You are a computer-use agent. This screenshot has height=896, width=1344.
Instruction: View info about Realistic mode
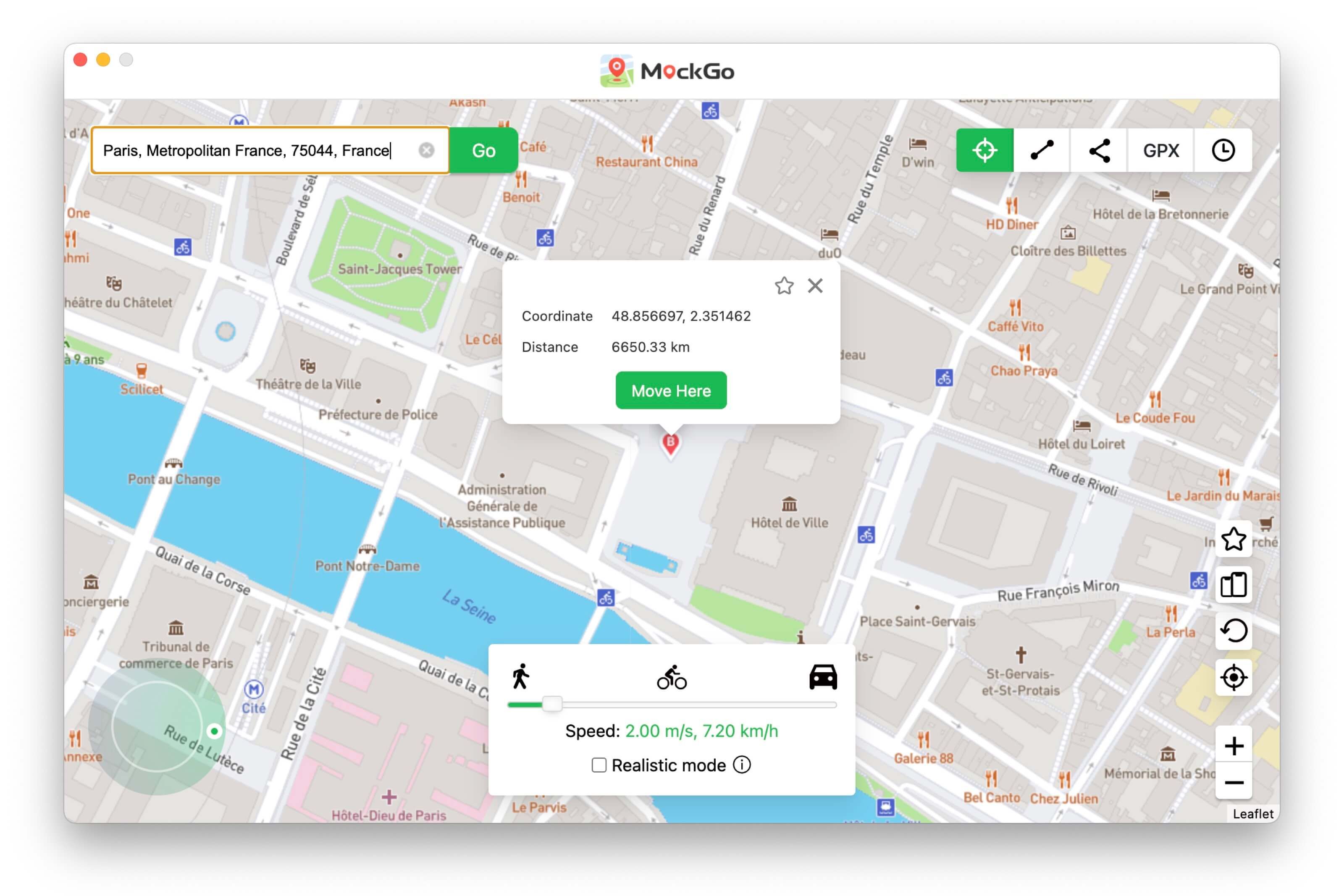tap(741, 765)
